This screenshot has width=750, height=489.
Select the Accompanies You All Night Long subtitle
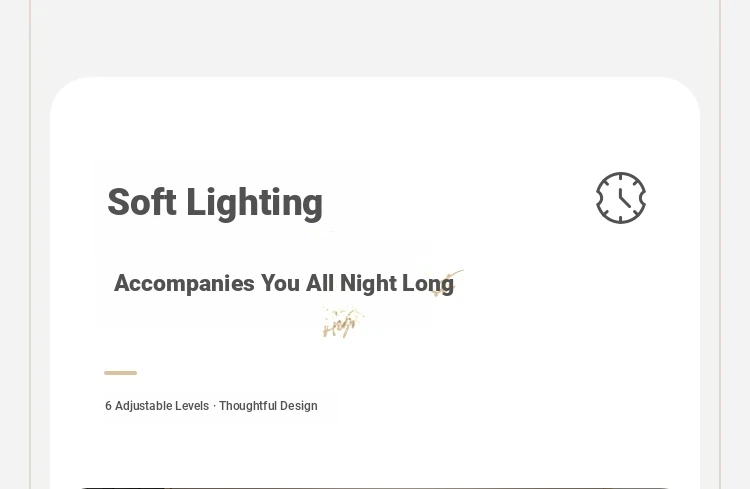pyautogui.click(x=284, y=283)
